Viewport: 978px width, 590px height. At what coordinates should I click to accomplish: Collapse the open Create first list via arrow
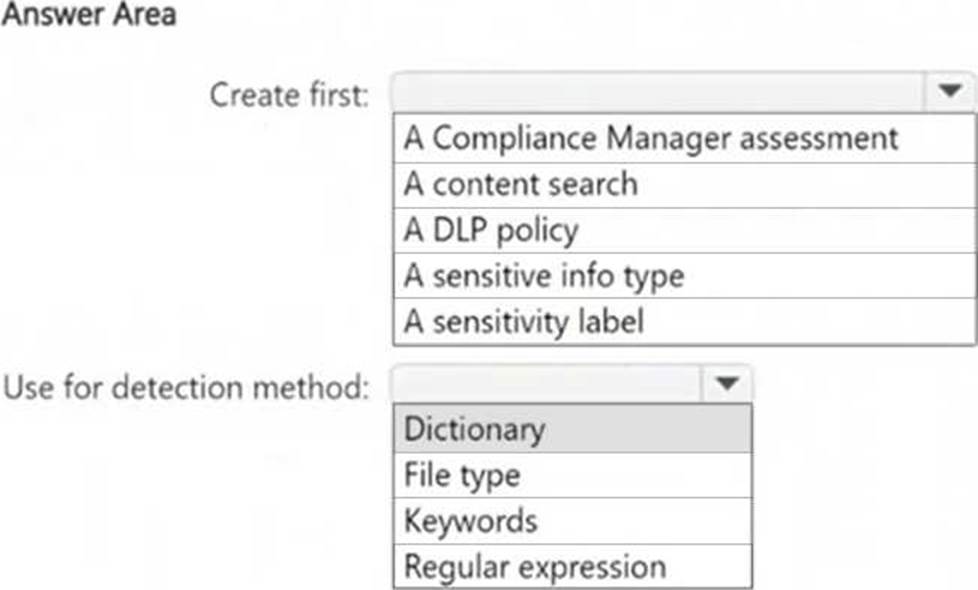(948, 93)
